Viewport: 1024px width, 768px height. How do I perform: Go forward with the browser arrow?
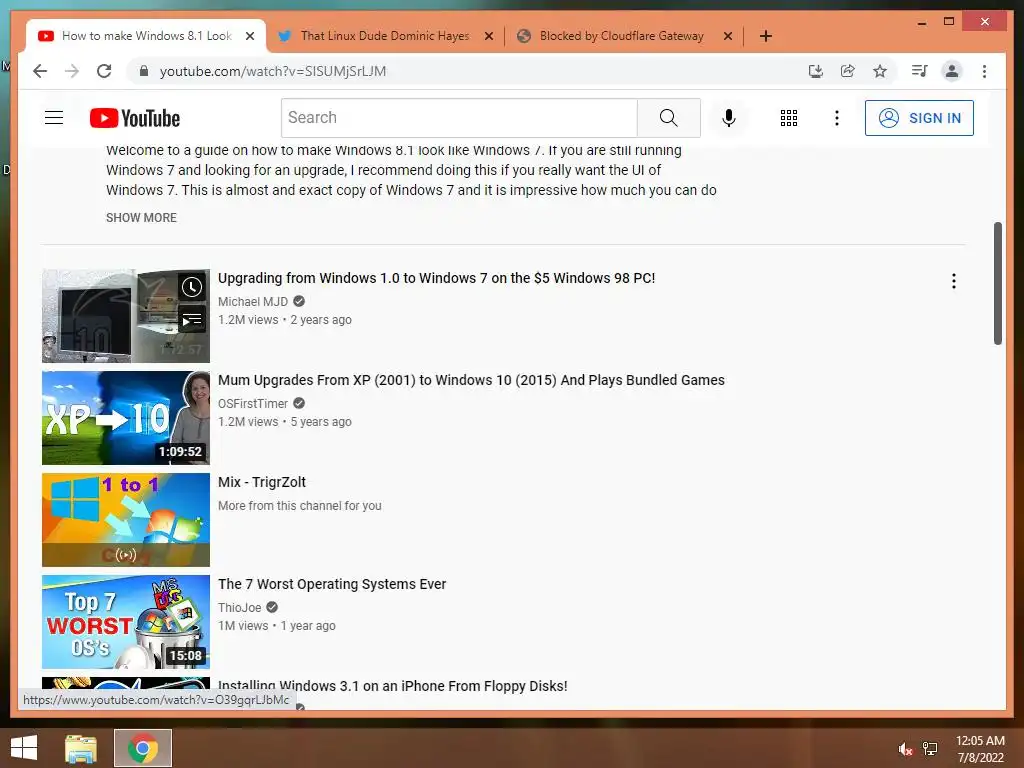[72, 71]
